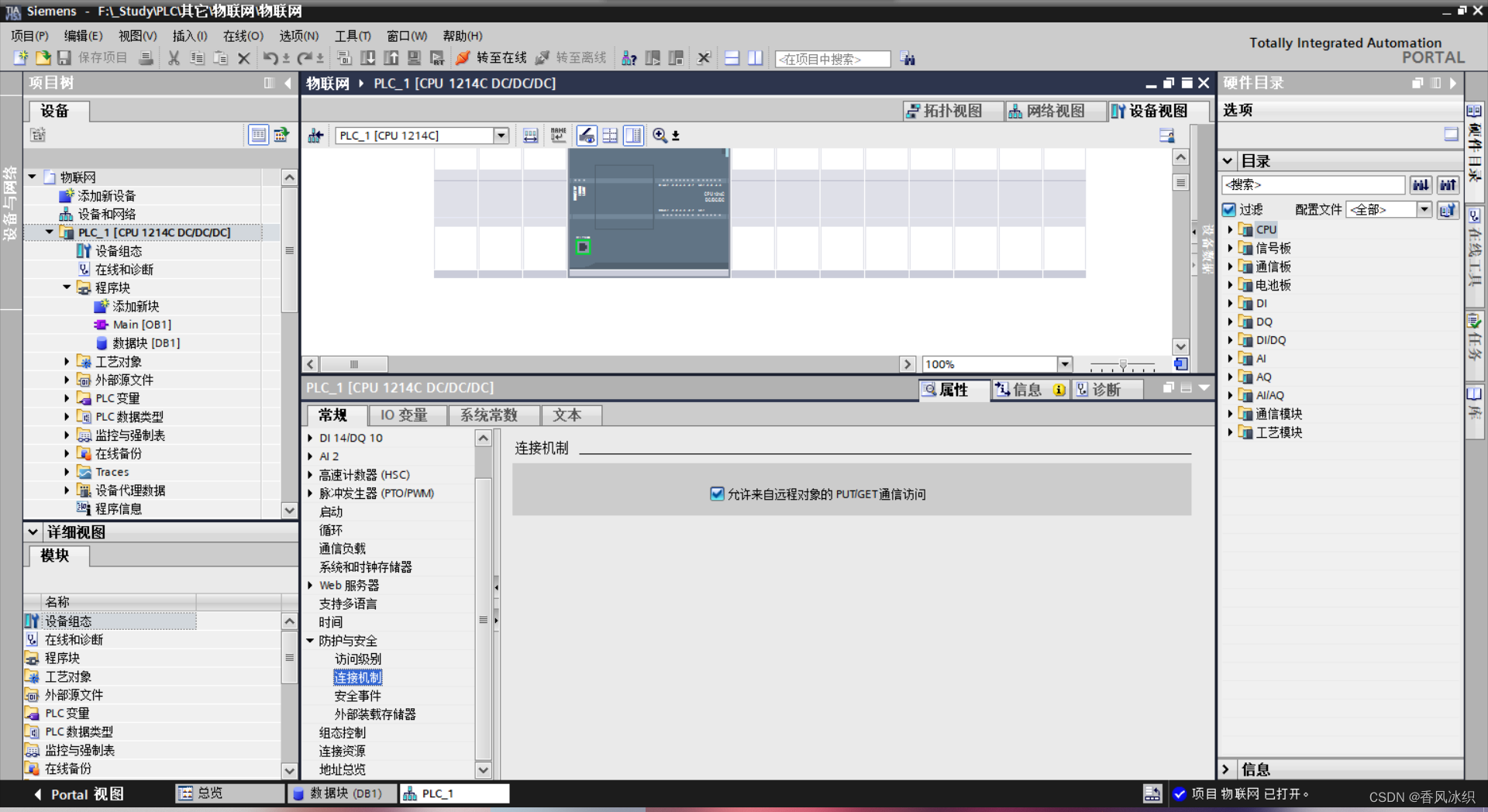Toggle the page break view icon in device toolbar
This screenshot has width=1488, height=812.
coord(611,136)
